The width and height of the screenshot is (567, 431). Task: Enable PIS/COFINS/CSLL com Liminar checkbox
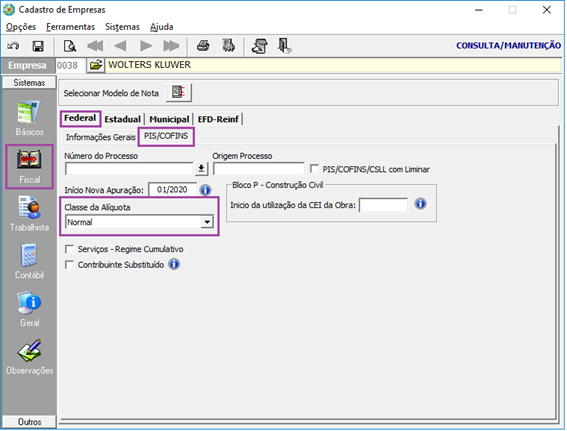[315, 169]
